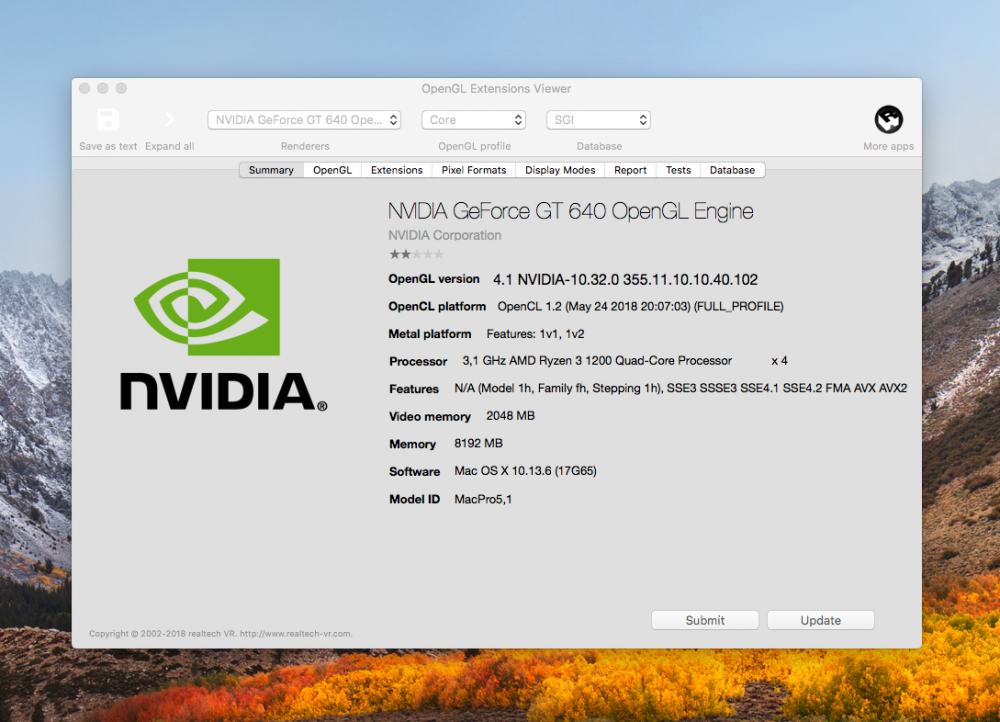The image size is (1000, 722).
Task: Click the OpenCL 1.2 platform value
Action: 640,306
